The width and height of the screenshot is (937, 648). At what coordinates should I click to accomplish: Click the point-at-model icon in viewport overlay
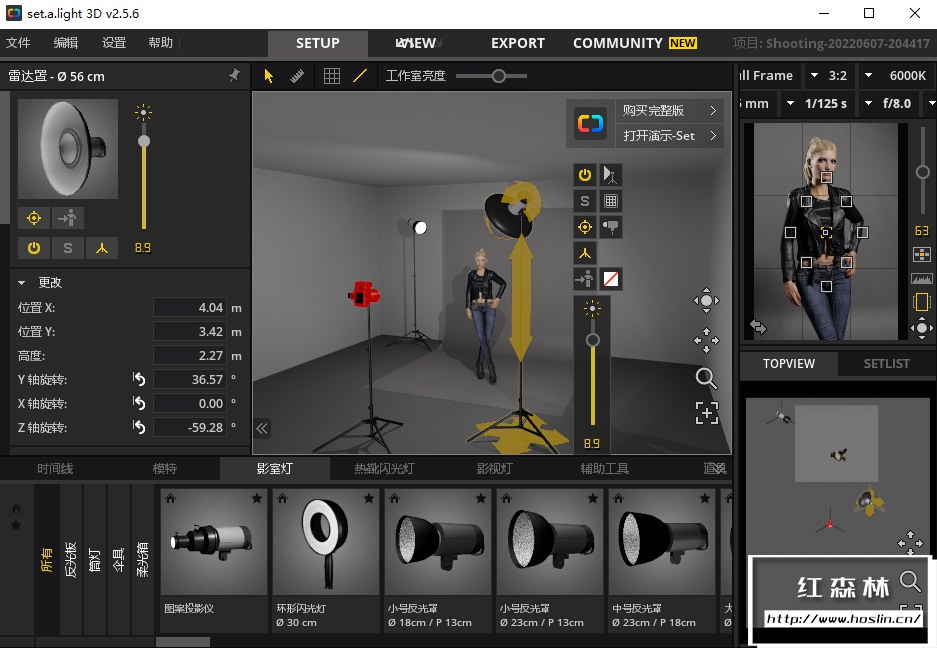pyautogui.click(x=585, y=279)
